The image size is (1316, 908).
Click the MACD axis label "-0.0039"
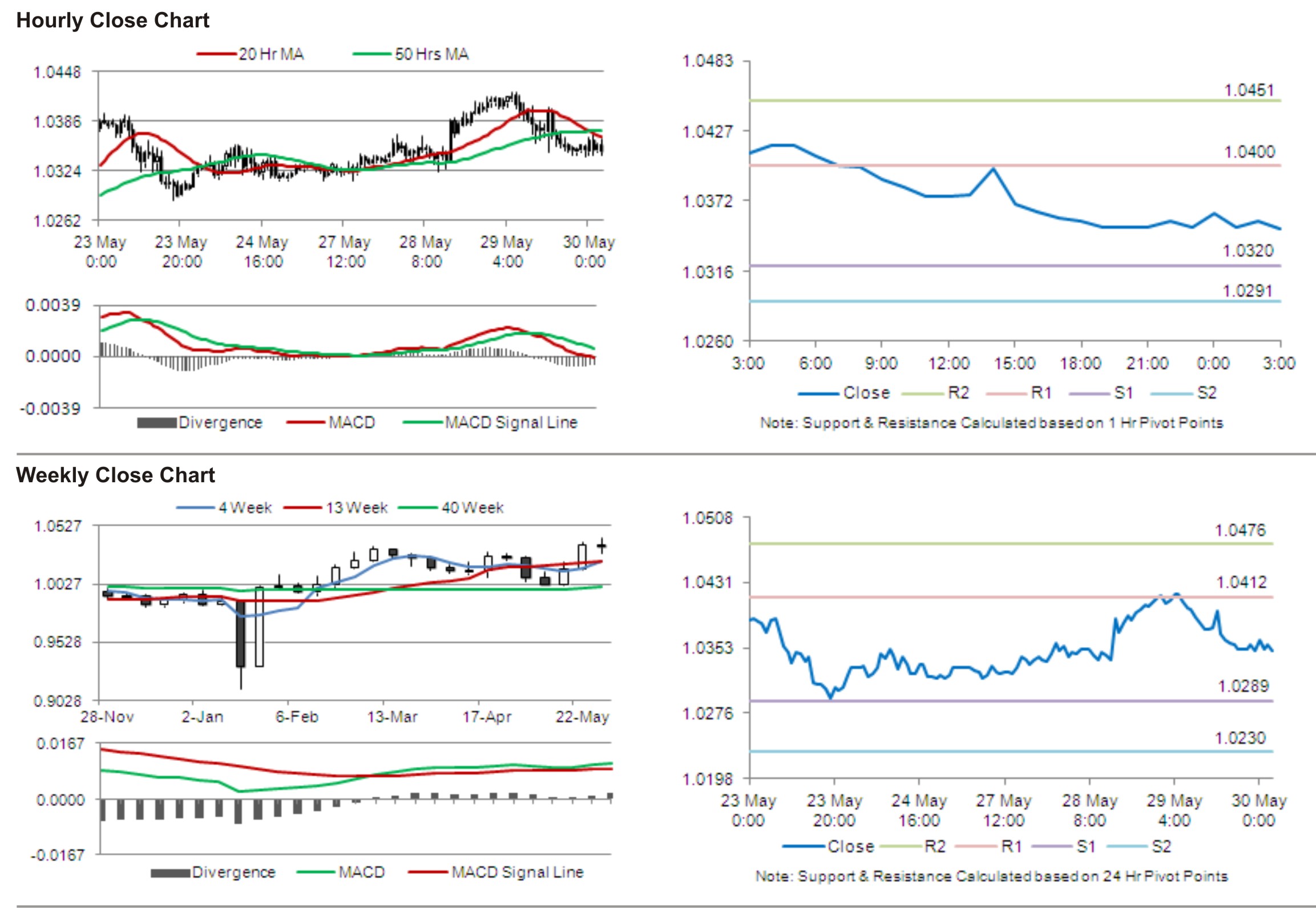pos(50,409)
